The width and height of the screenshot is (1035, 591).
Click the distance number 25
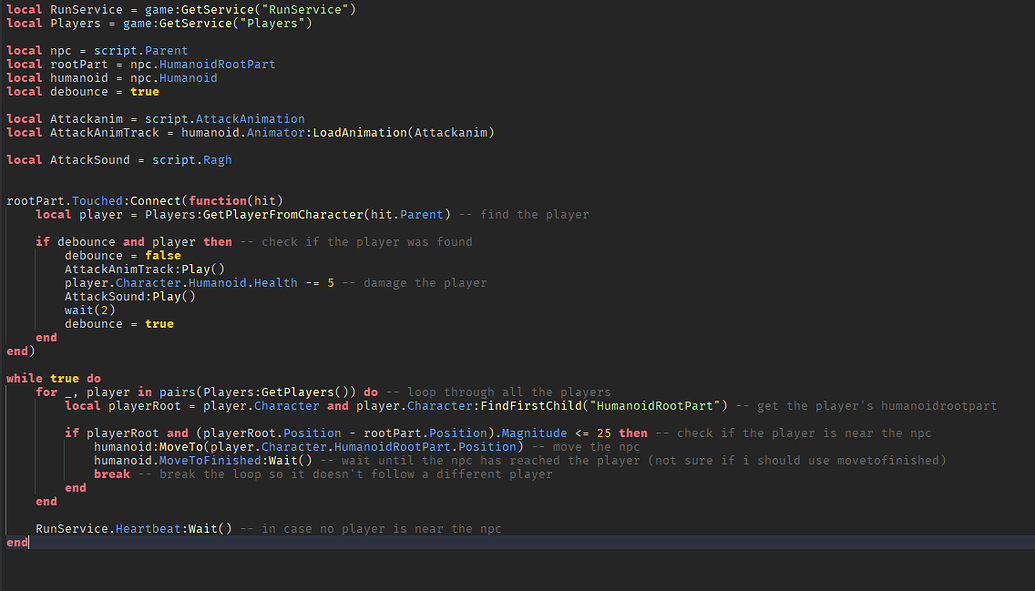tap(604, 433)
